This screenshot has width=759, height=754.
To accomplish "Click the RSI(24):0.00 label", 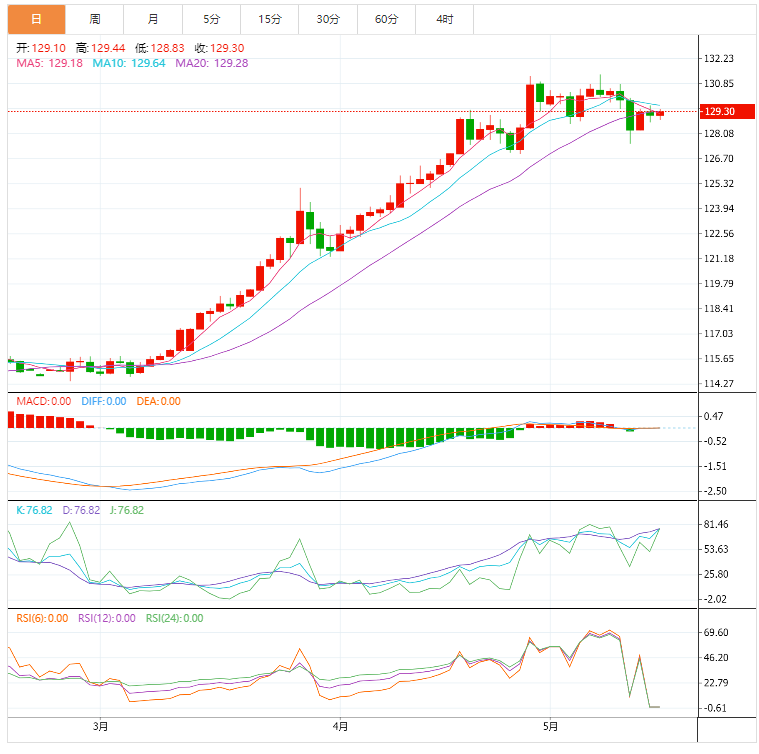I will pyautogui.click(x=174, y=618).
